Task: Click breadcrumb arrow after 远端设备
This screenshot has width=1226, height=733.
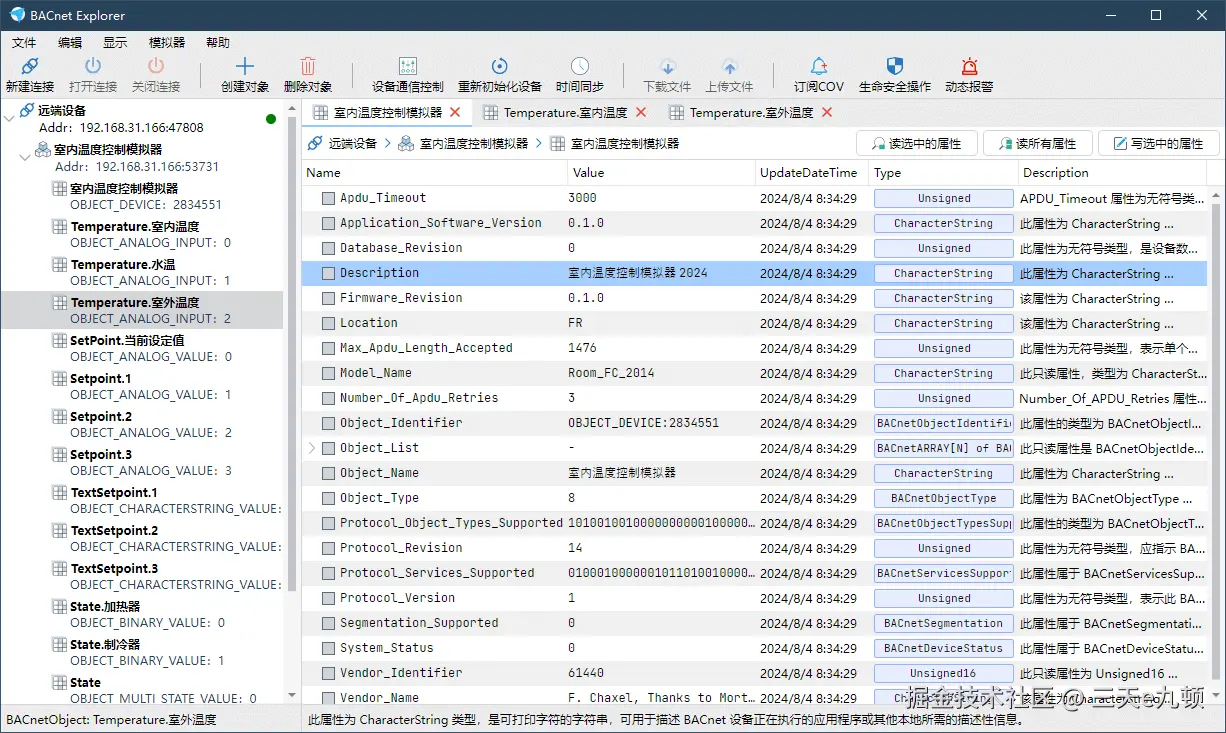Action: point(387,143)
